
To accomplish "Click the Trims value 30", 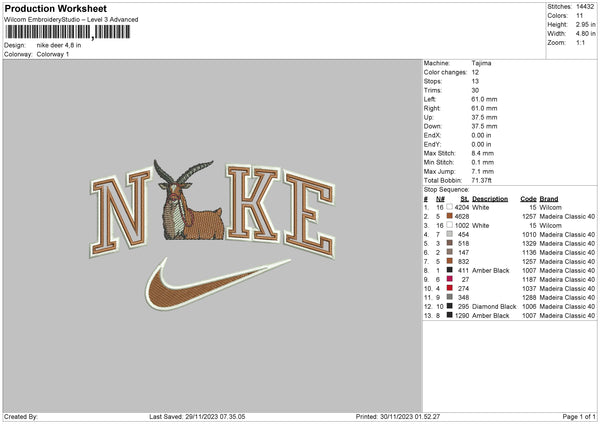I will click(x=475, y=90).
